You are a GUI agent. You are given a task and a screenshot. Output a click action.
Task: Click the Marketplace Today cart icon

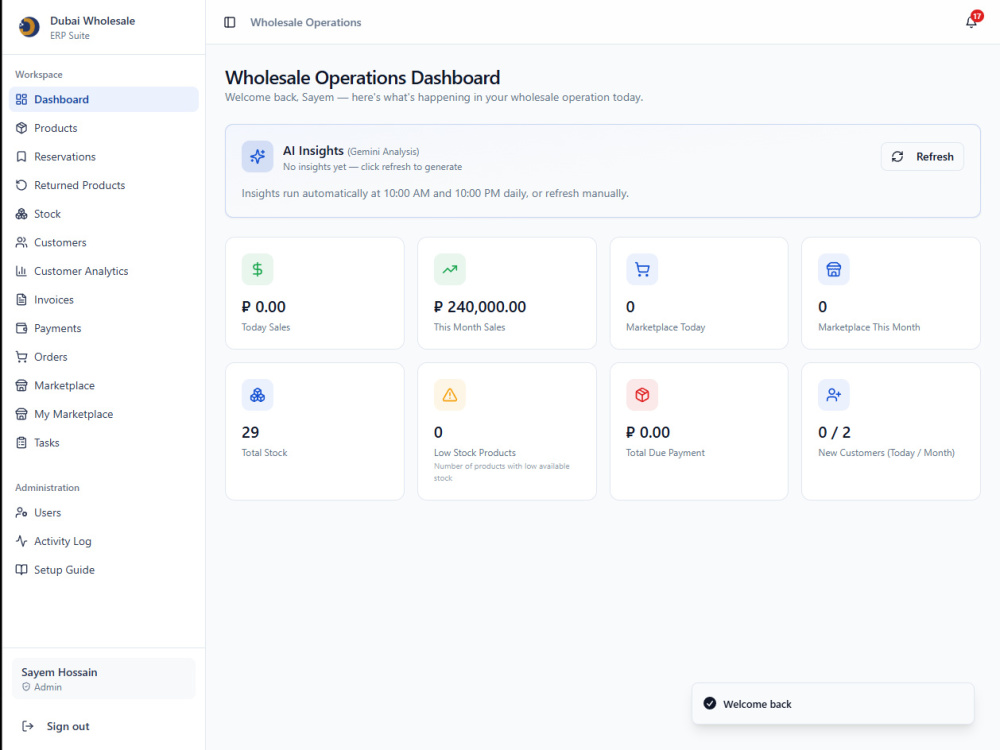(642, 269)
